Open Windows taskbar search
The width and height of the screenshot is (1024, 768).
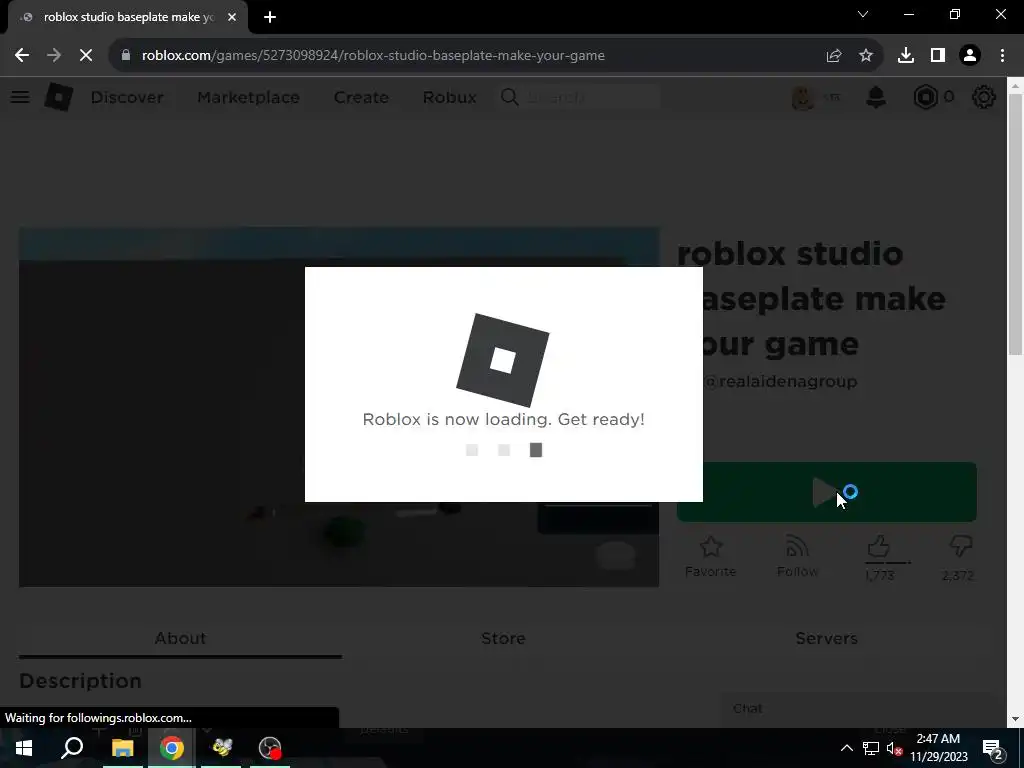click(72, 748)
